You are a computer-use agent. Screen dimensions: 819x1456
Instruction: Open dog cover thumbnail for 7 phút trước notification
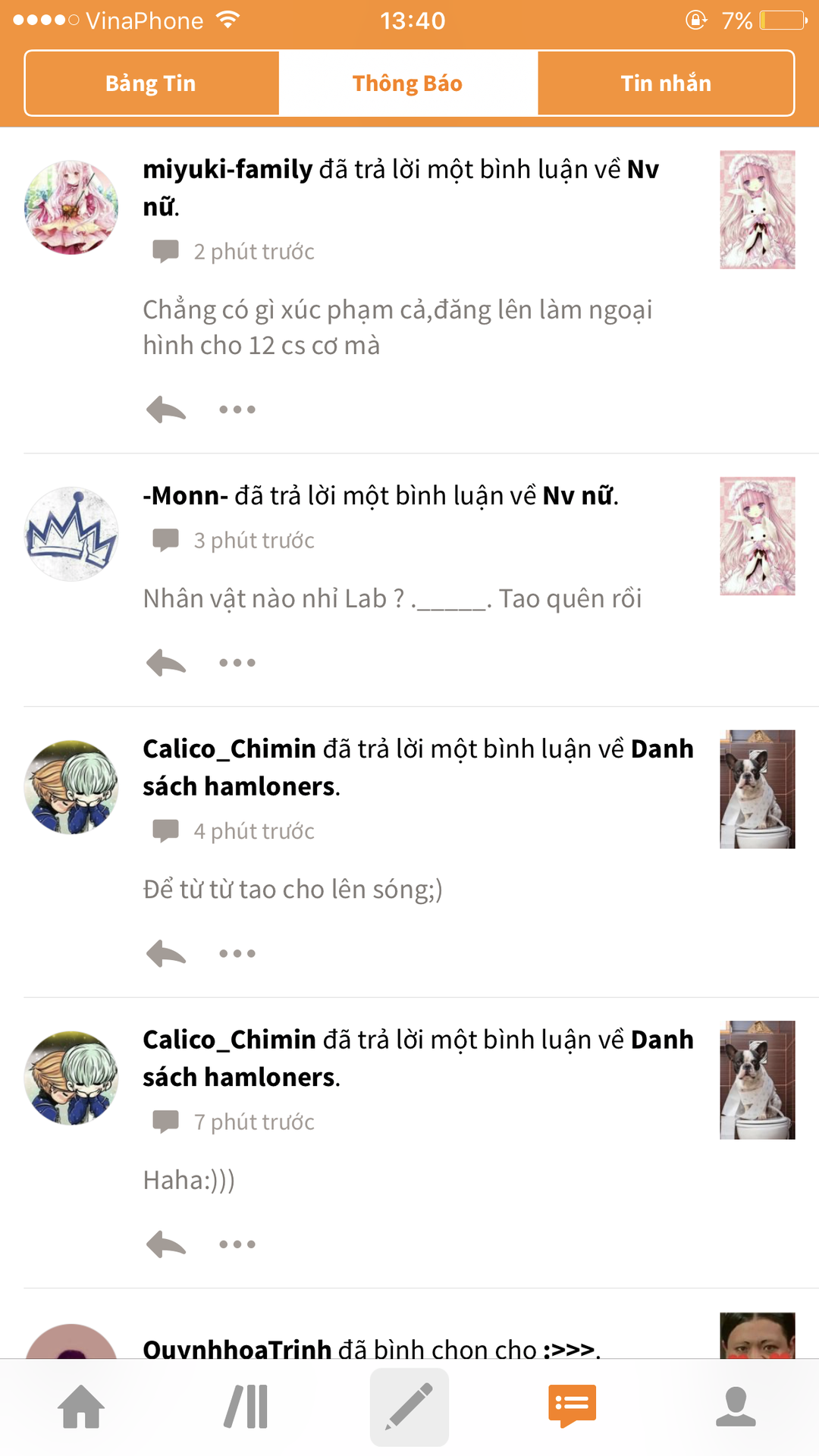[x=758, y=1080]
